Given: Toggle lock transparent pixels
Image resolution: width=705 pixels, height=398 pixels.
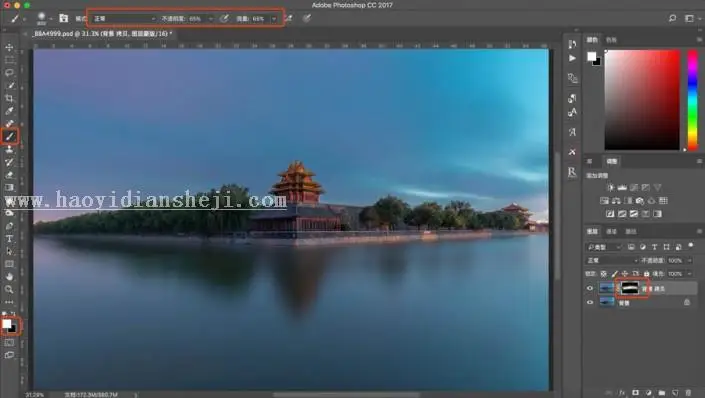Looking at the screenshot, I should tap(603, 273).
